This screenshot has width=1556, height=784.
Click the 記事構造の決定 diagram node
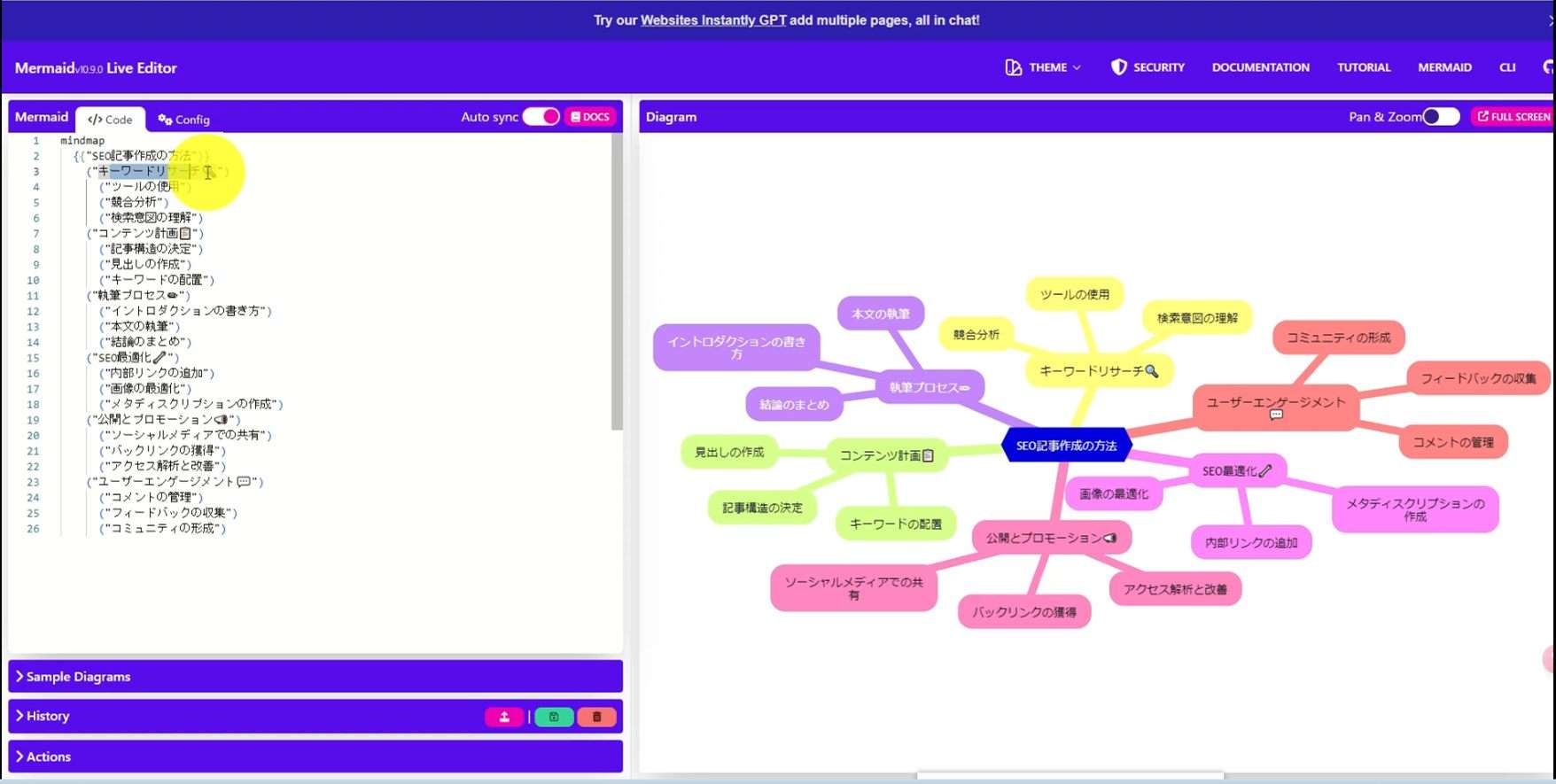pos(762,508)
